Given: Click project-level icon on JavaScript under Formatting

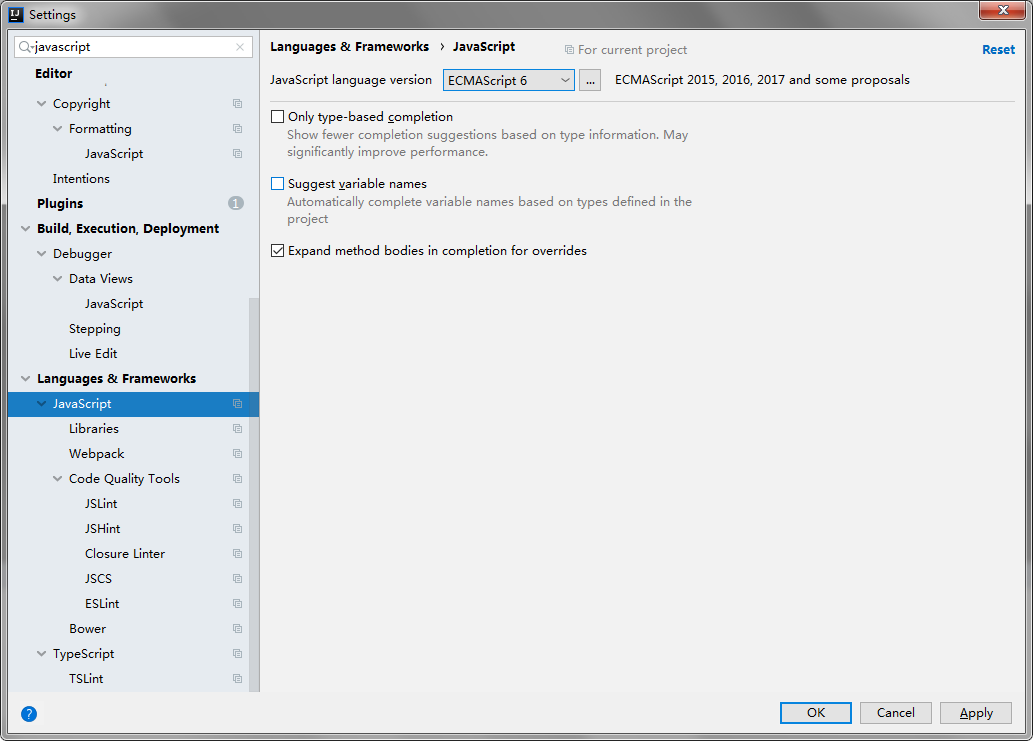Looking at the screenshot, I should click(237, 153).
